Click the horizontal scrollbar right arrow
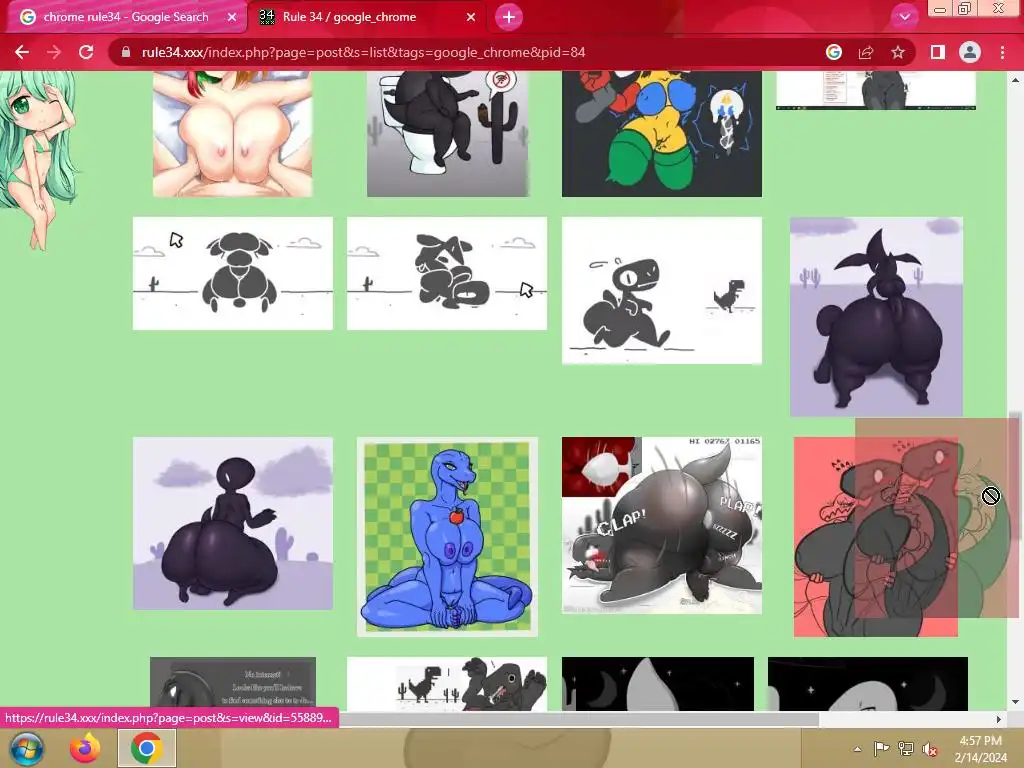 pyautogui.click(x=999, y=719)
